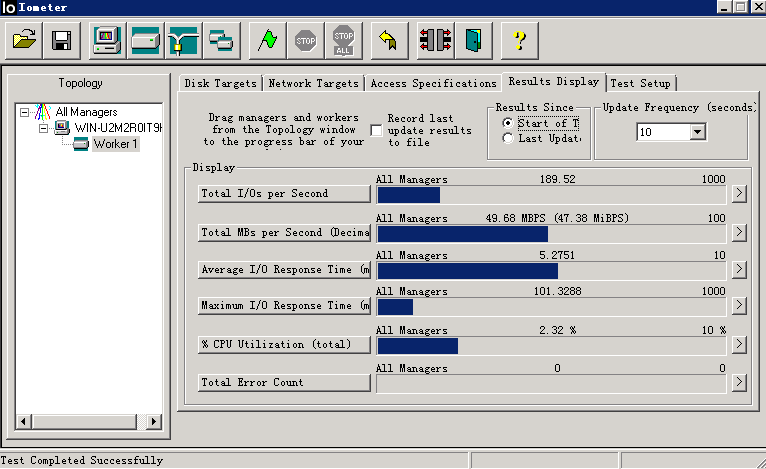Click the Total I/Os per Second progress bar
766x469 pixels.
coord(552,195)
